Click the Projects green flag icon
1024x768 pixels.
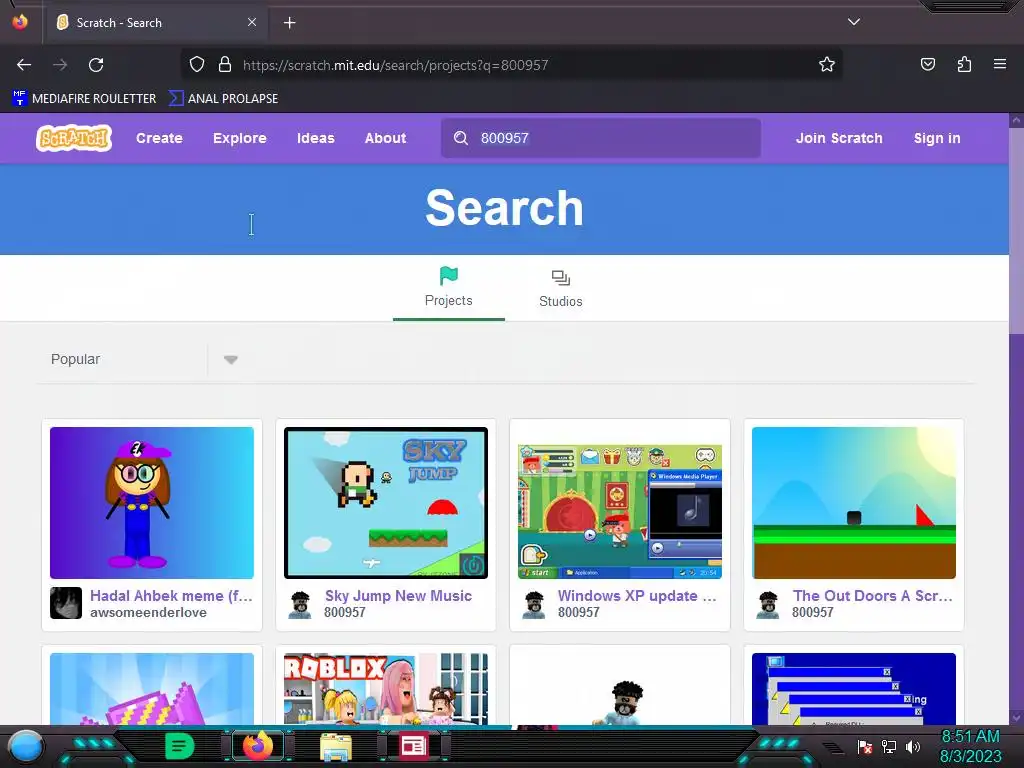(x=449, y=276)
